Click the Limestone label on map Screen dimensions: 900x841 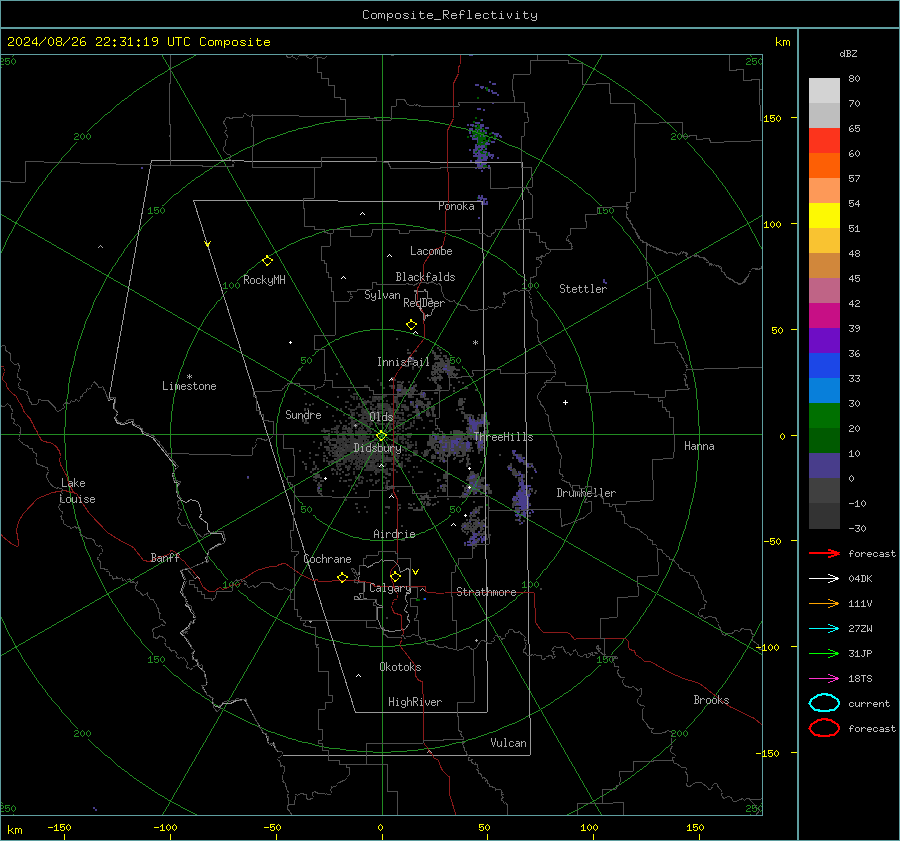(189, 386)
